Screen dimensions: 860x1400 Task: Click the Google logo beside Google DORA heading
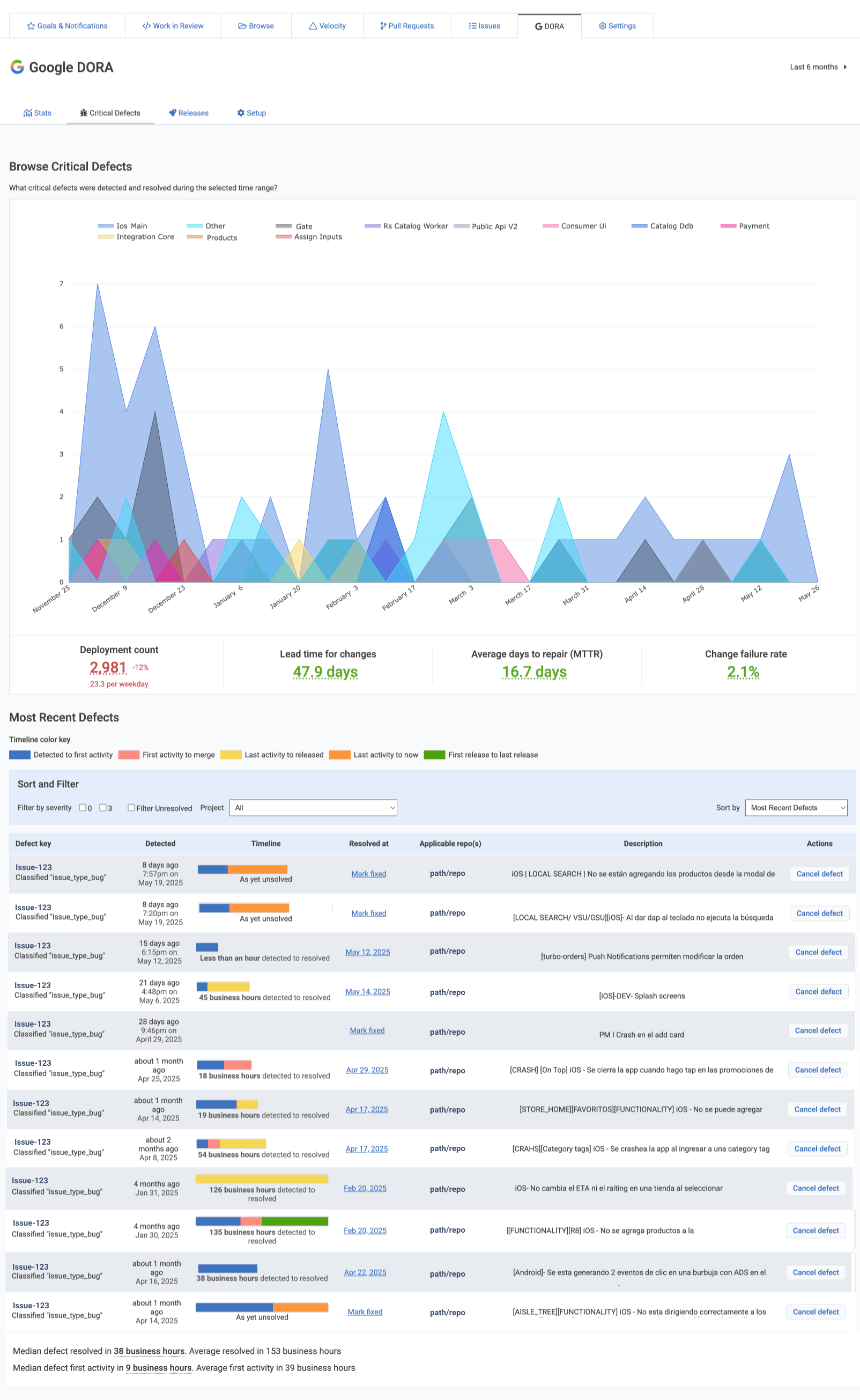tap(18, 67)
